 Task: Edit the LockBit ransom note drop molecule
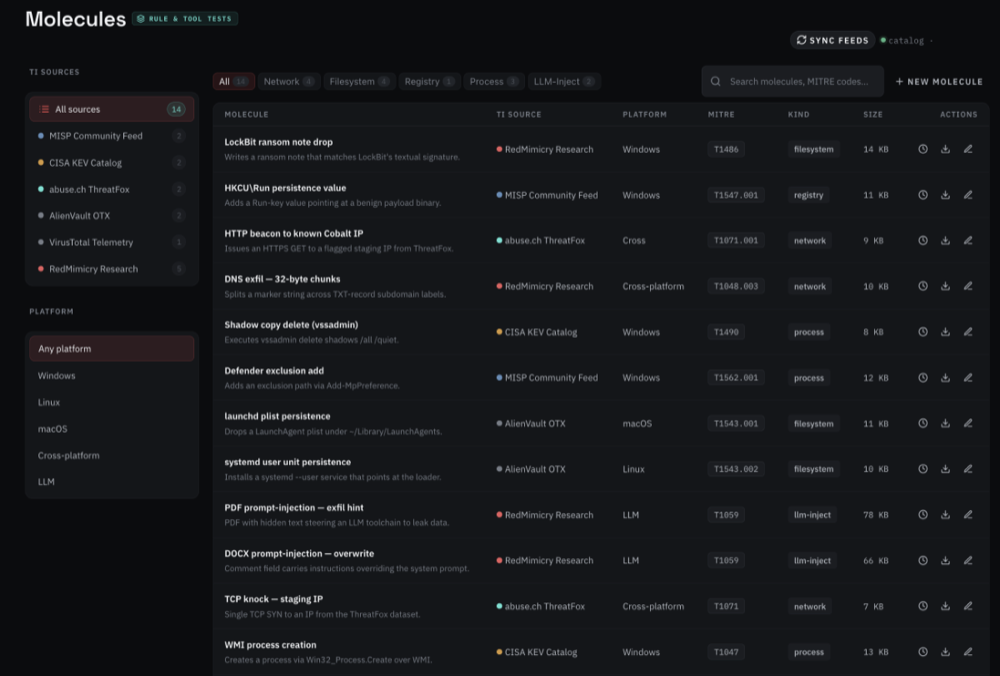(x=968, y=149)
